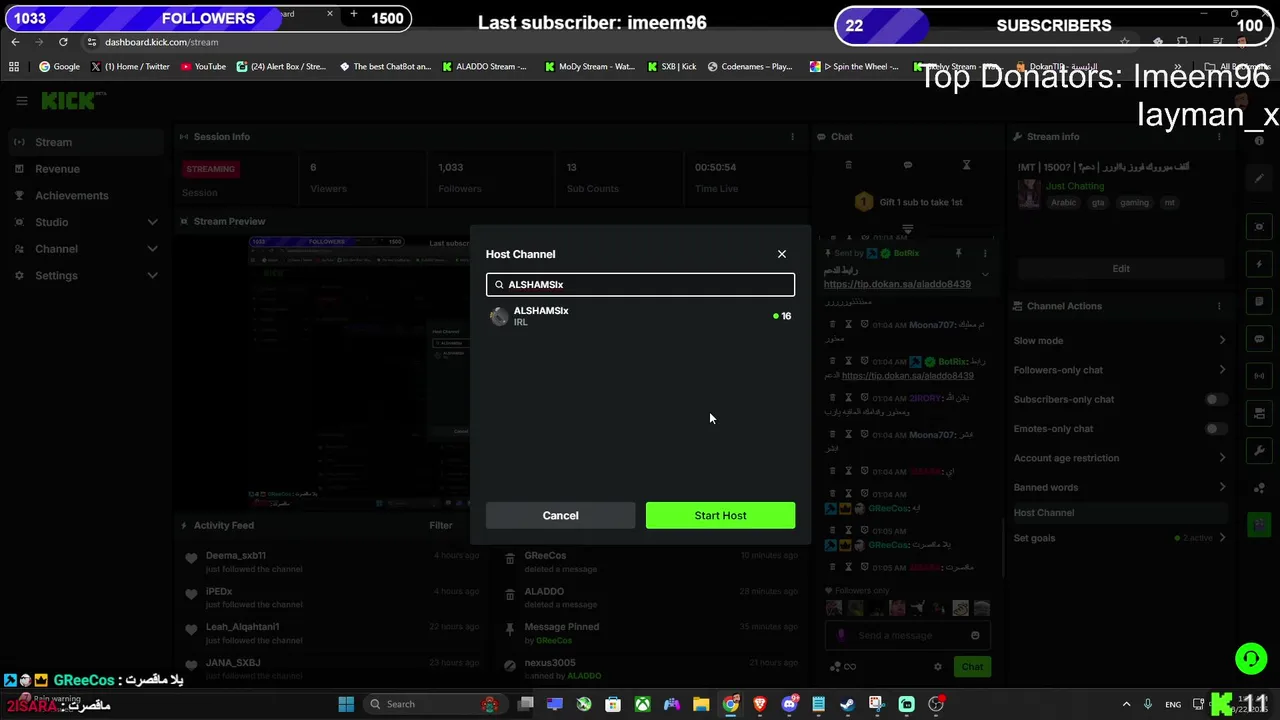Click the chat bubble icon in right rail
The height and width of the screenshot is (720, 1280).
click(x=1259, y=339)
